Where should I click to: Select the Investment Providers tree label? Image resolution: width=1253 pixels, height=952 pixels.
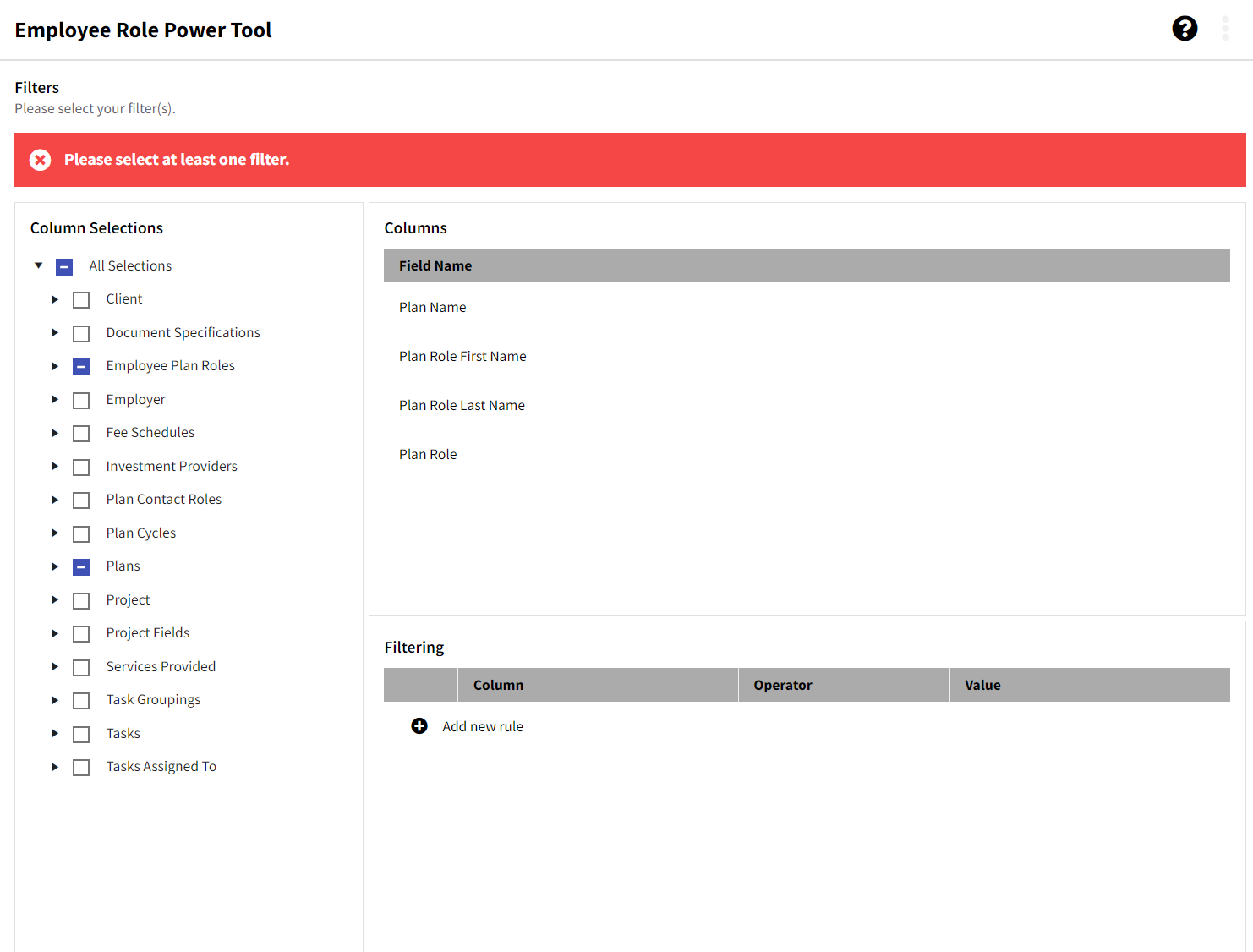pyautogui.click(x=172, y=466)
